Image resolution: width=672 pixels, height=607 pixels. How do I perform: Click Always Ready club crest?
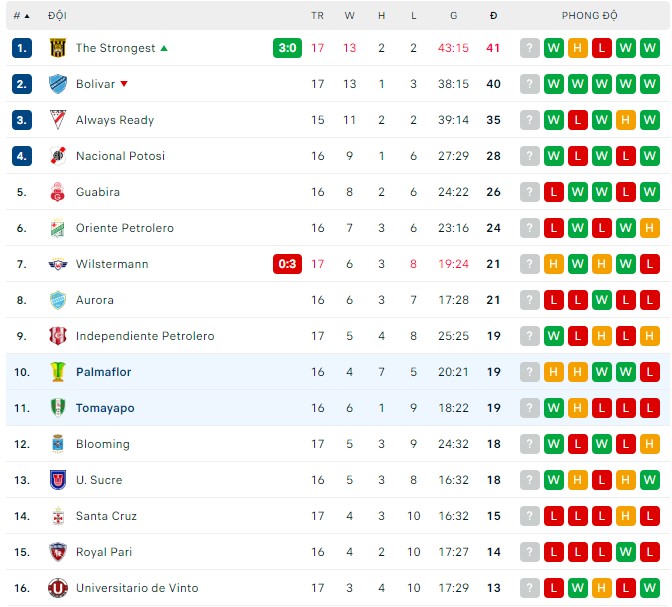[x=57, y=120]
